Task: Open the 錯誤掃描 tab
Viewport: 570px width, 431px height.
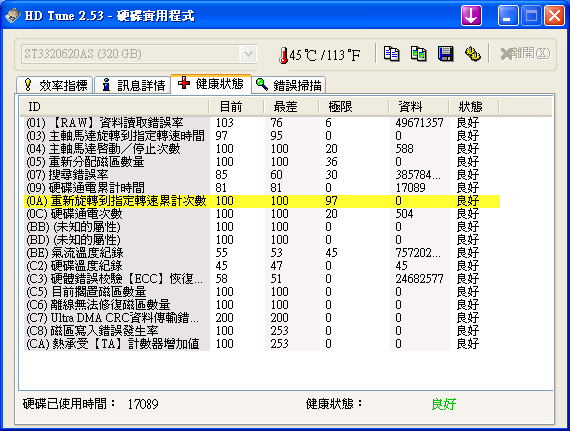Action: tap(289, 85)
